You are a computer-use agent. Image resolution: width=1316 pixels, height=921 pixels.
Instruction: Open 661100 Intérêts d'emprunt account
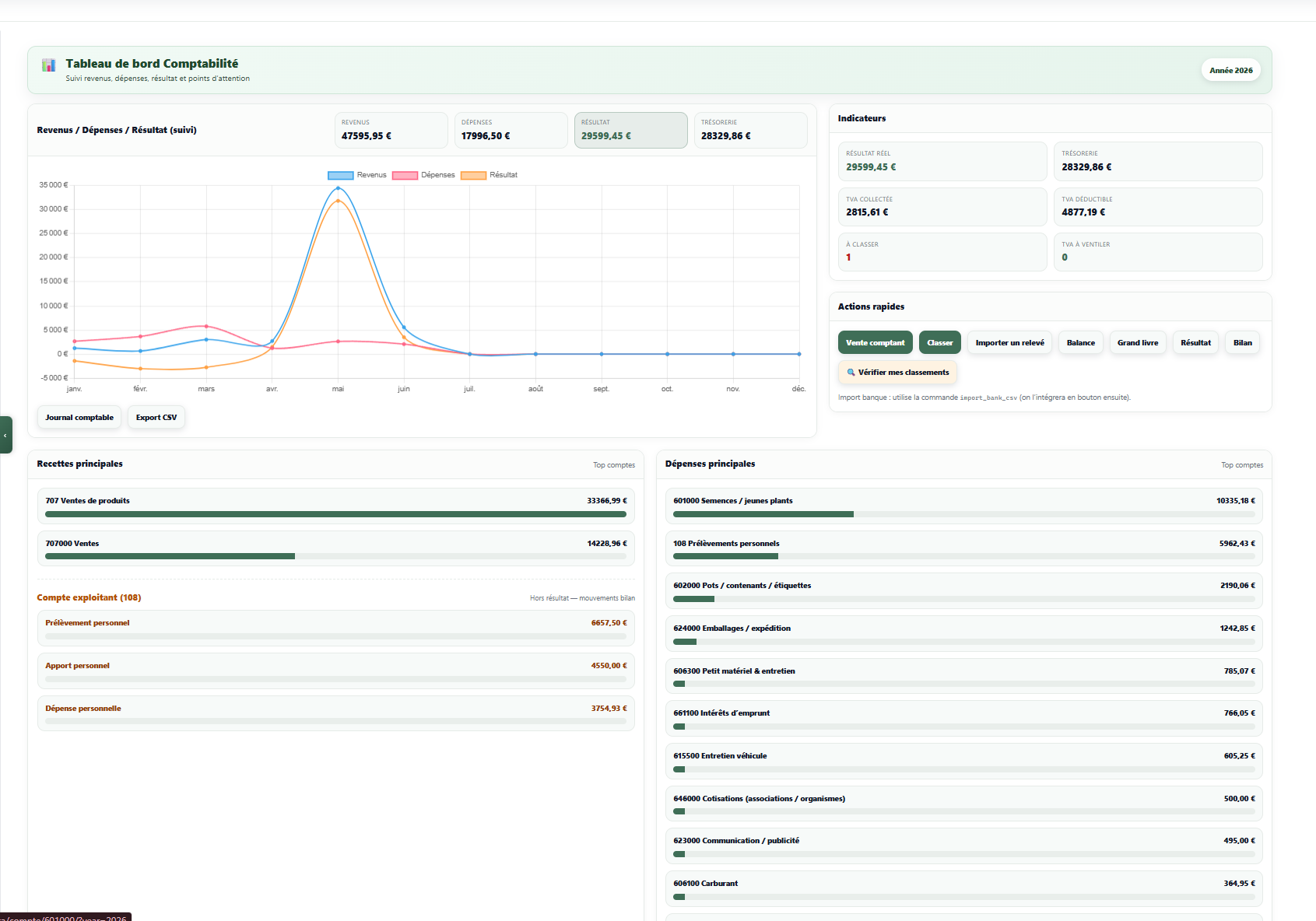coord(964,718)
